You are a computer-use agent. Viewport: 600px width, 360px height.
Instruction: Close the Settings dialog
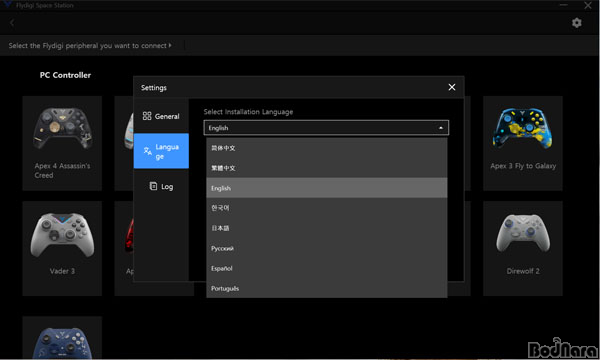pyautogui.click(x=452, y=87)
